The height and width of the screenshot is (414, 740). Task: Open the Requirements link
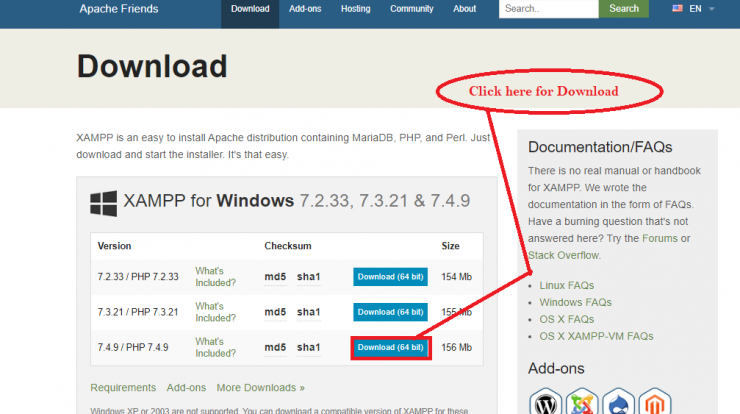[123, 388]
